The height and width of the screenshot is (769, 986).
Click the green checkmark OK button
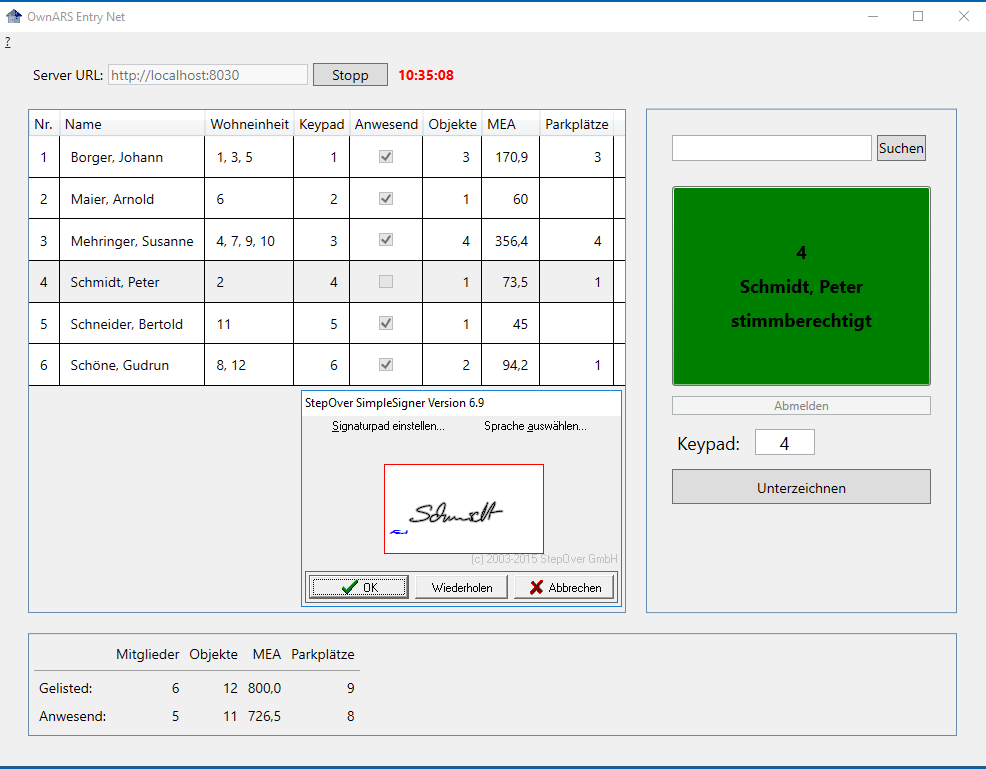tap(358, 587)
